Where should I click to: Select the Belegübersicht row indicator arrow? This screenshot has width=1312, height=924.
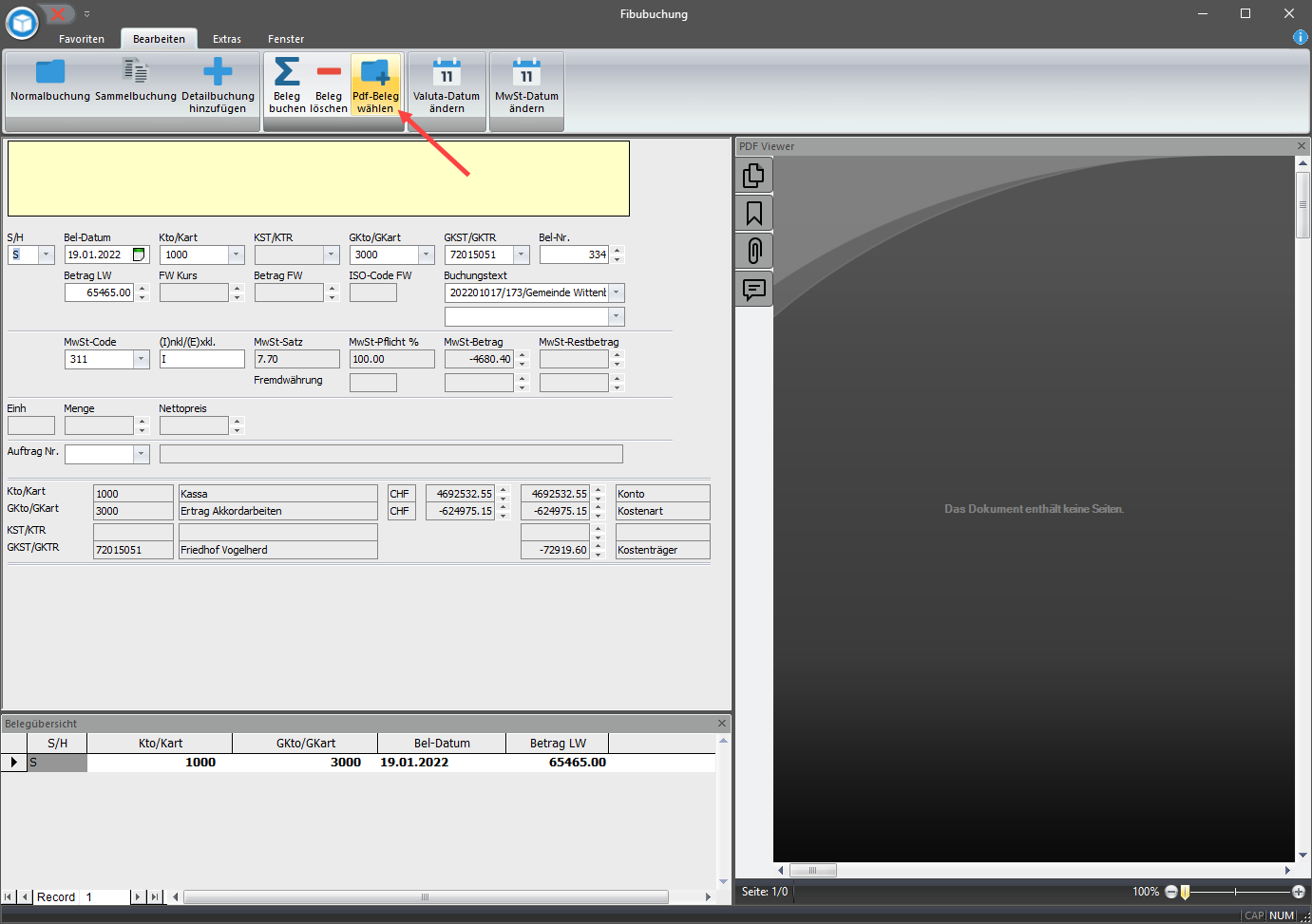pos(13,762)
